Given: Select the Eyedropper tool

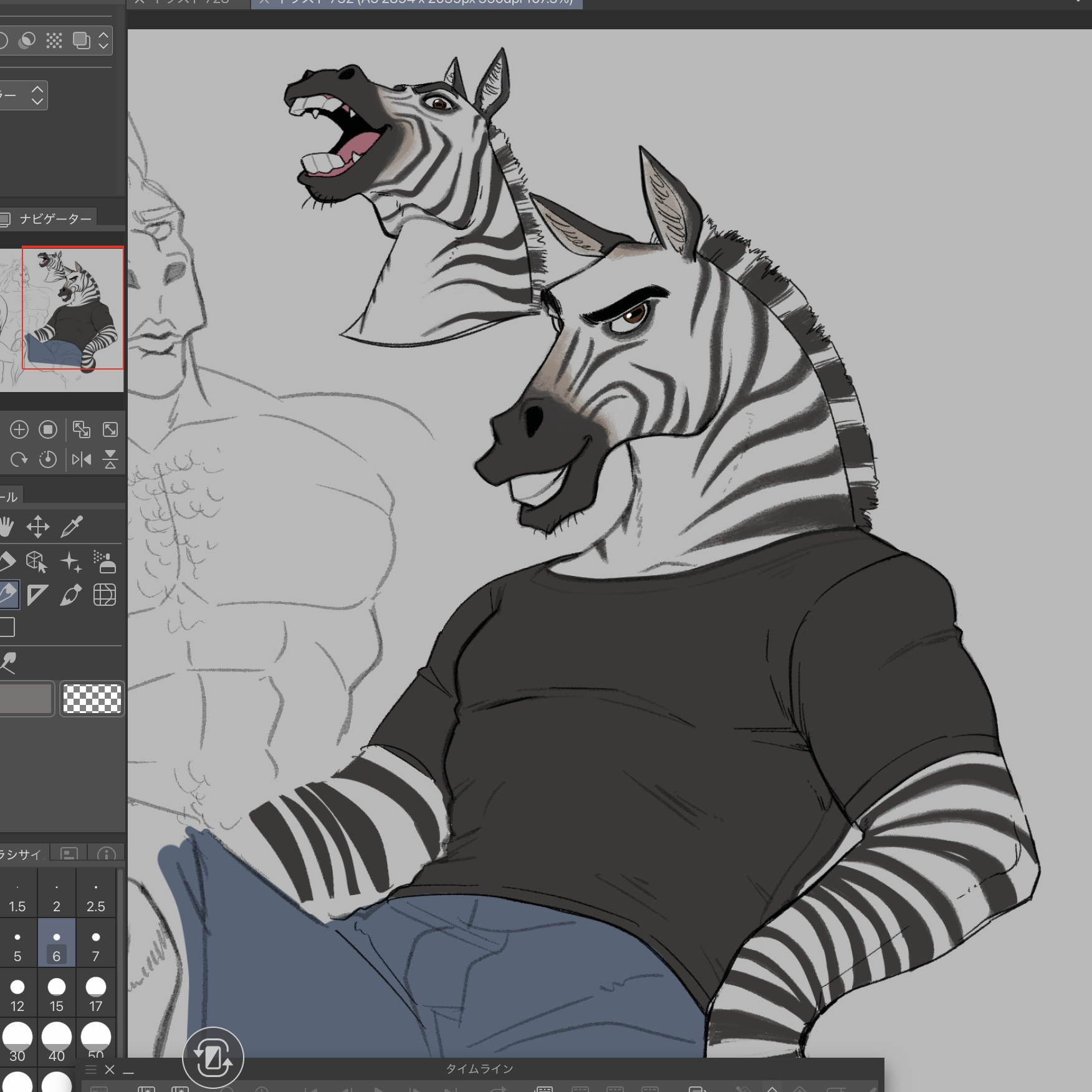Looking at the screenshot, I should click(x=72, y=527).
